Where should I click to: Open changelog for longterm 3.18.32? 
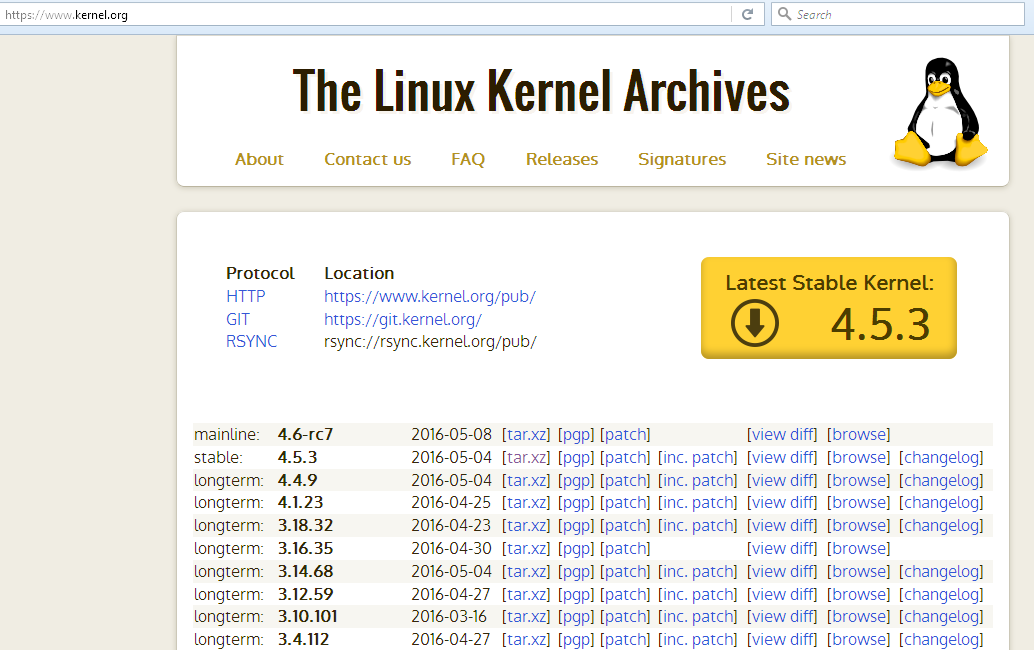(941, 526)
